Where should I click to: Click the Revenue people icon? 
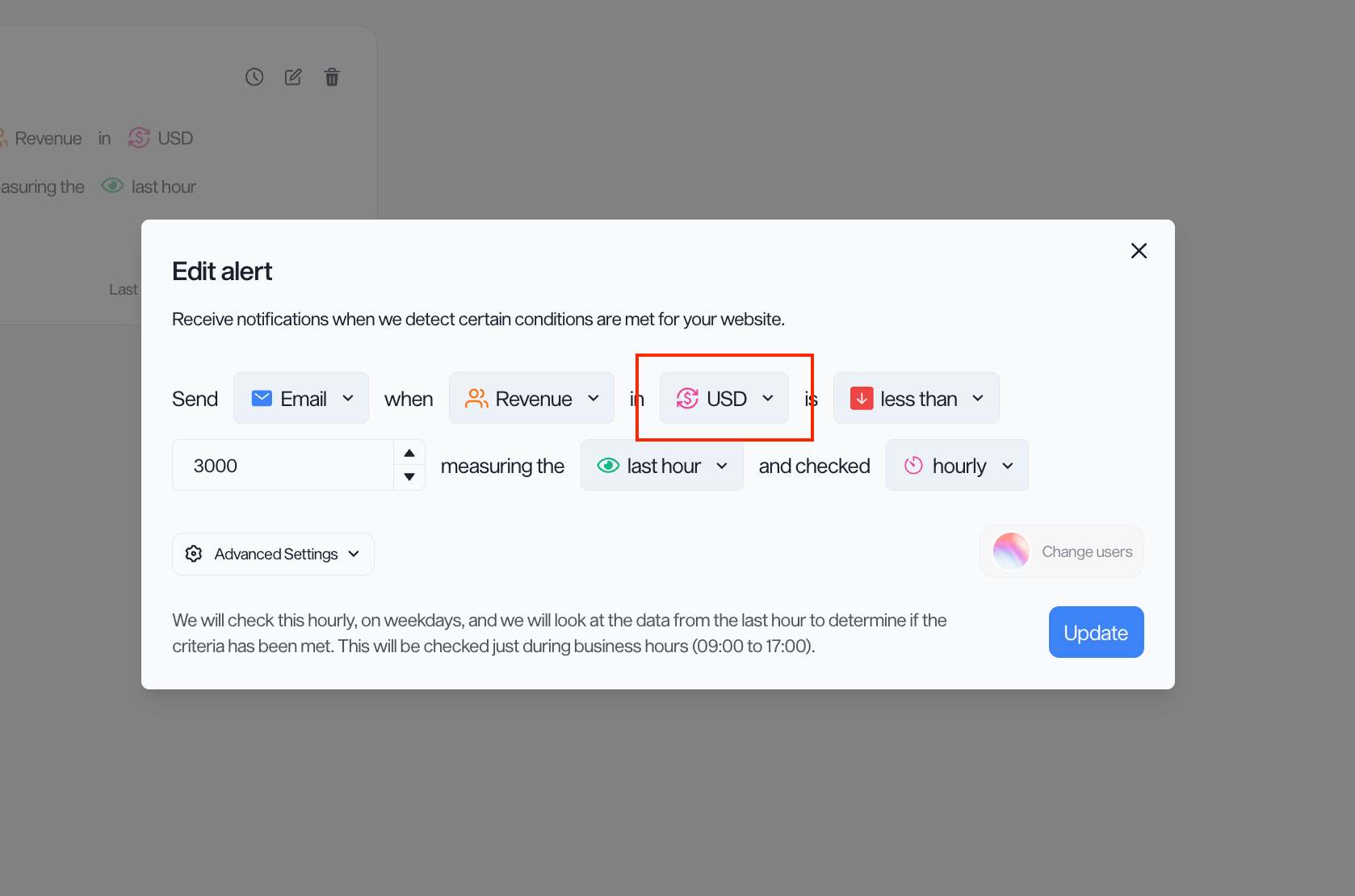[476, 398]
